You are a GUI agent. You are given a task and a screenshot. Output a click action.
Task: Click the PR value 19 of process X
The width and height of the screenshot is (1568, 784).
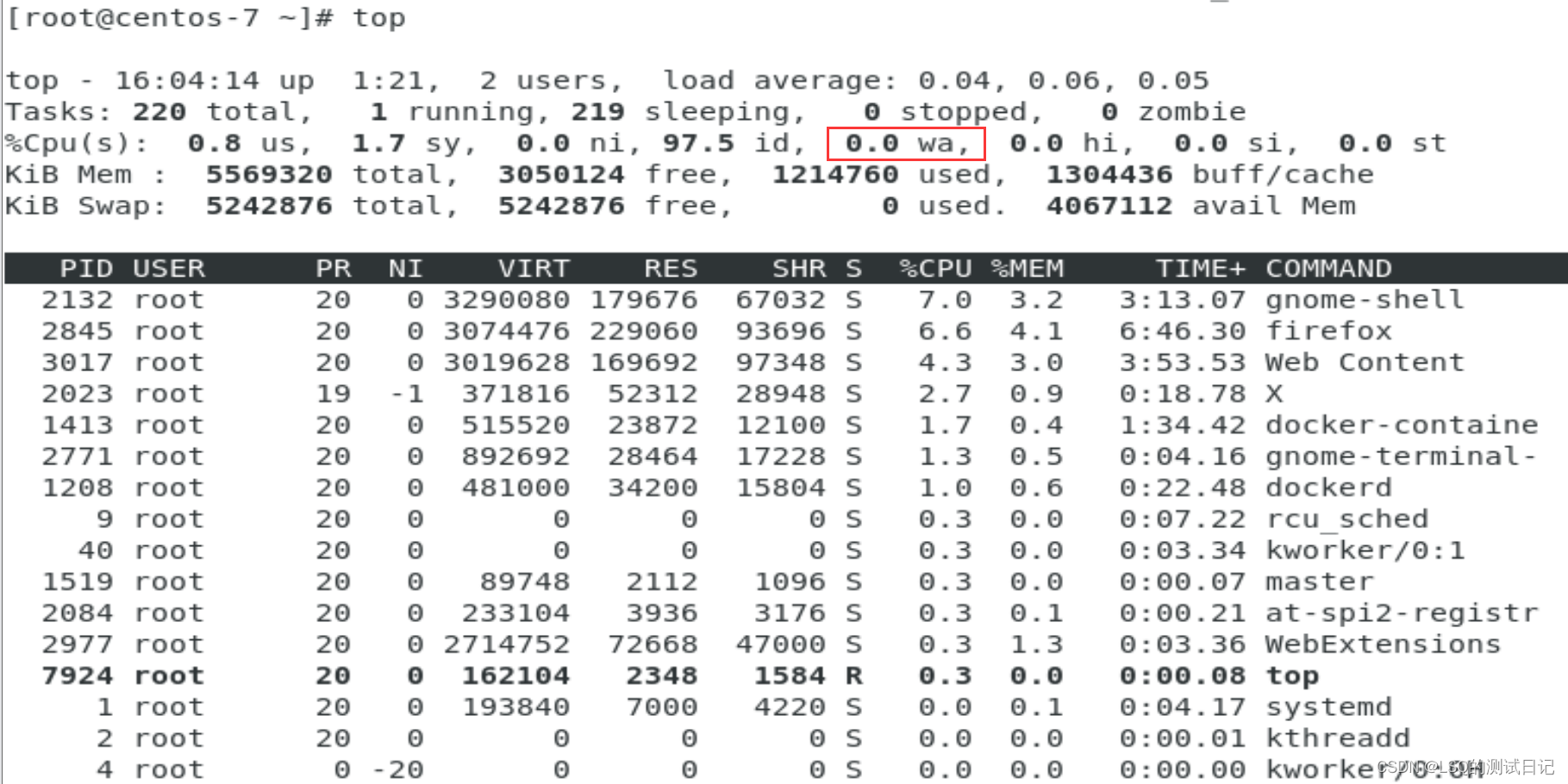click(333, 394)
